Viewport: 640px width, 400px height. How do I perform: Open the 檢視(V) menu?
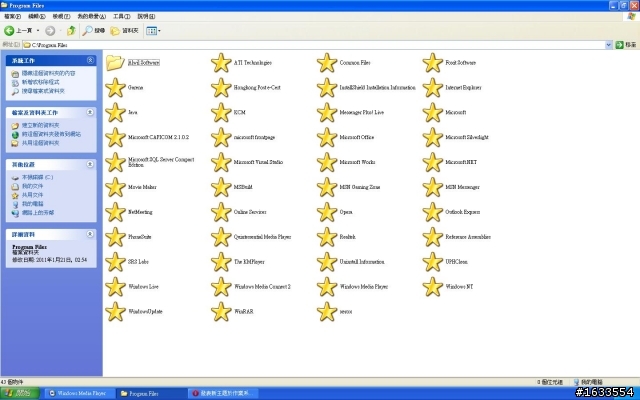click(x=61, y=16)
